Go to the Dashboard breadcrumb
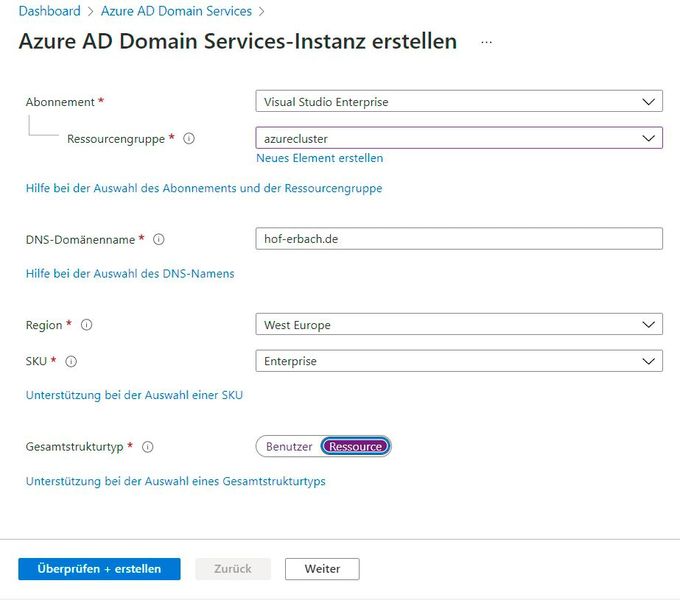This screenshot has height=600, width=680. [49, 11]
